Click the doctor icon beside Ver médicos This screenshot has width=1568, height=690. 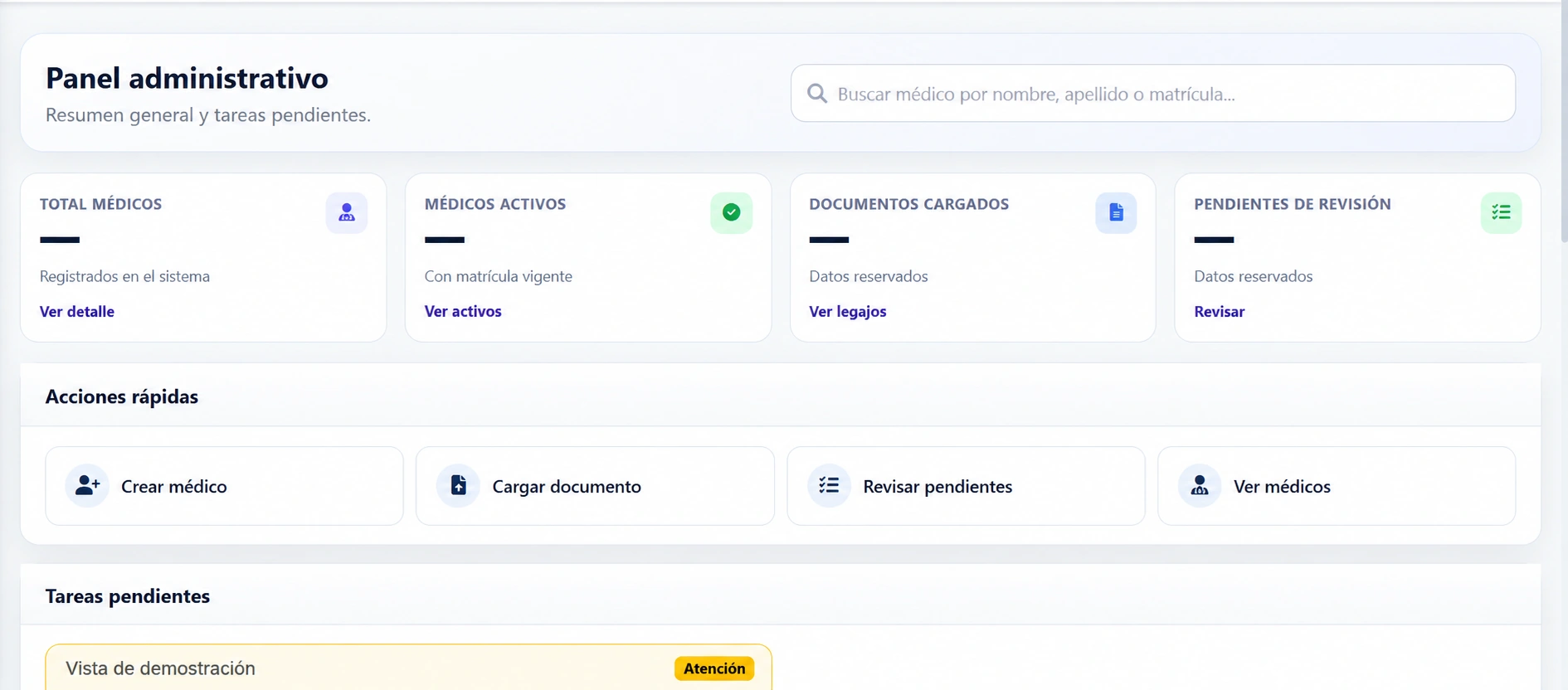[x=1200, y=485]
